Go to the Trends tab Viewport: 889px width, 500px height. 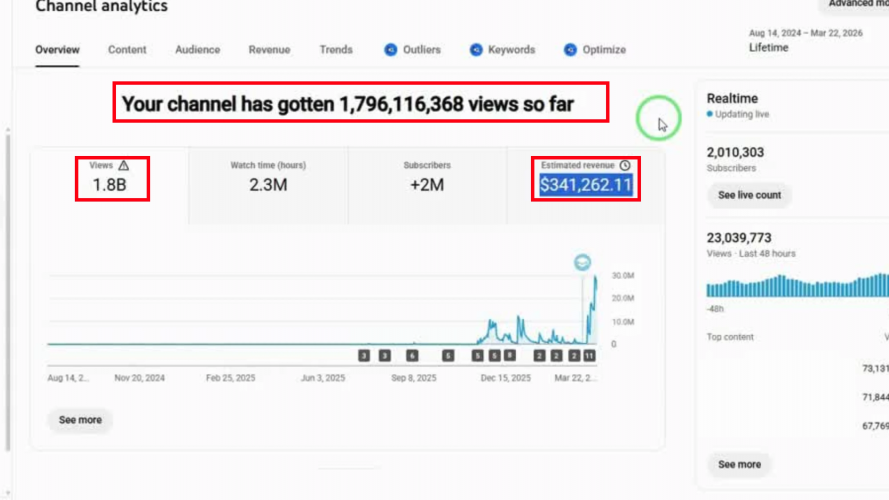pos(336,50)
